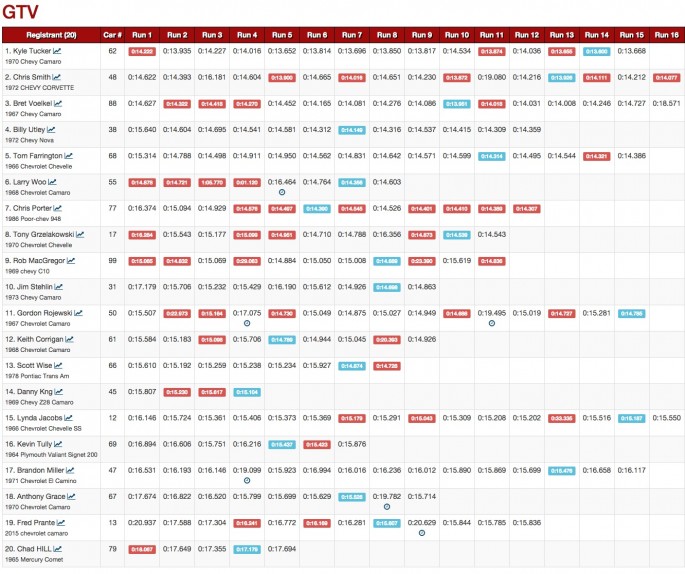
Task: Click the info icon under Fred Prante's Run 9
Action: pos(421,532)
